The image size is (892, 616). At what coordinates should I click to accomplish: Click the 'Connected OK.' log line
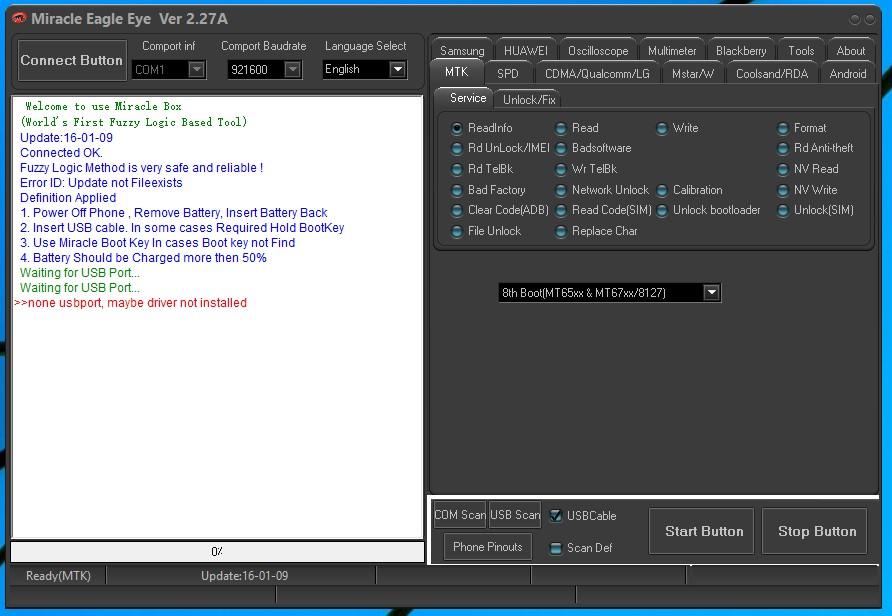pyautogui.click(x=61, y=152)
